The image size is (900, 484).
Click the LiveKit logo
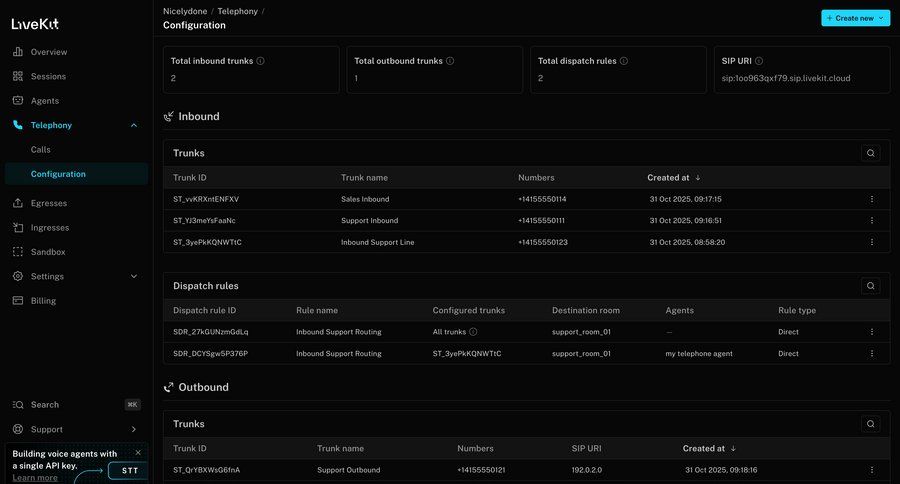(x=35, y=24)
